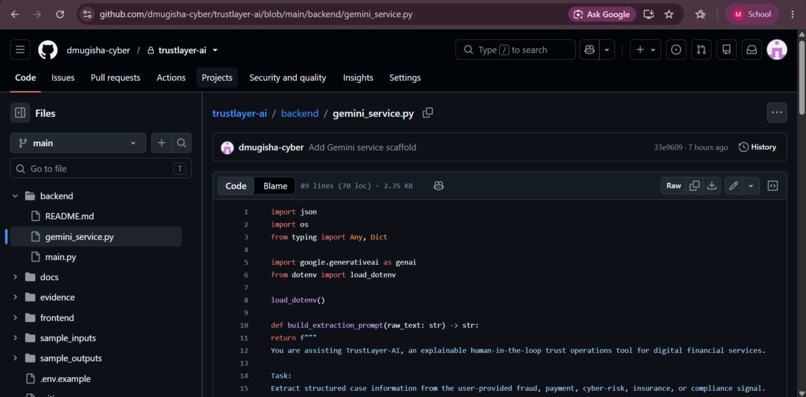The image size is (806, 397).
Task: Edit this file with the pencil icon
Action: point(734,186)
